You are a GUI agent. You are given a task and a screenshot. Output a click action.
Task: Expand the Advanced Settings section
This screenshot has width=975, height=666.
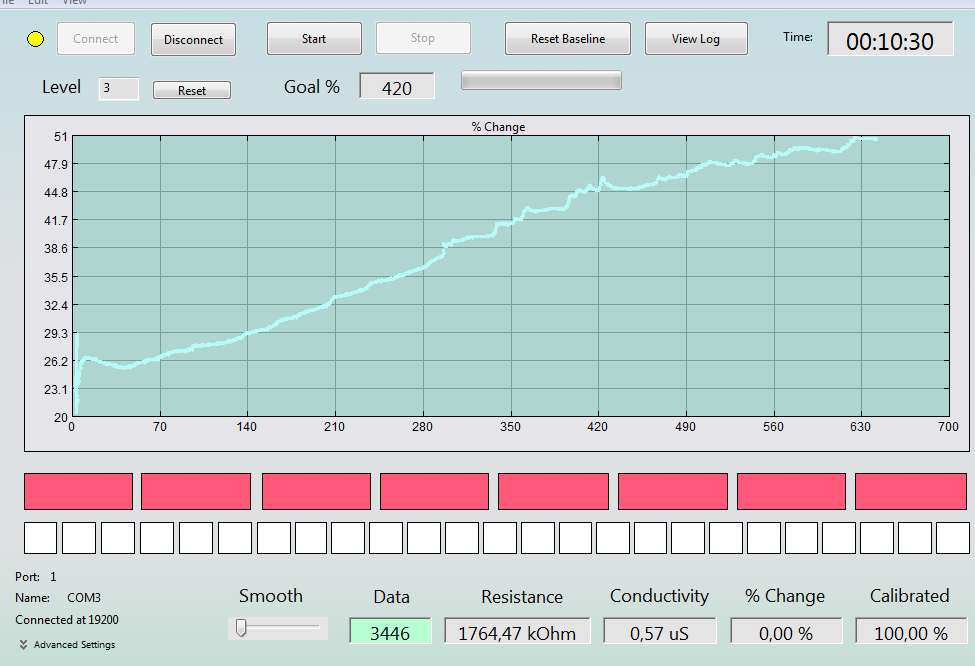pos(67,644)
